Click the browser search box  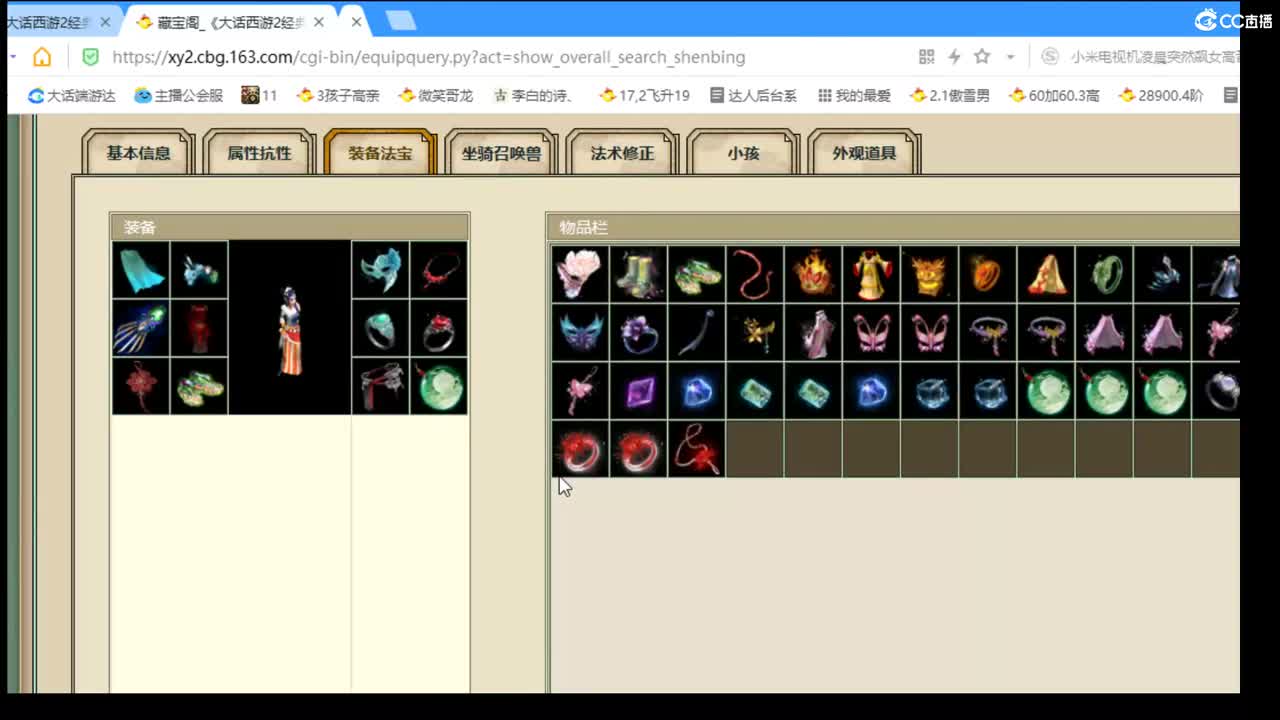(x=1139, y=57)
